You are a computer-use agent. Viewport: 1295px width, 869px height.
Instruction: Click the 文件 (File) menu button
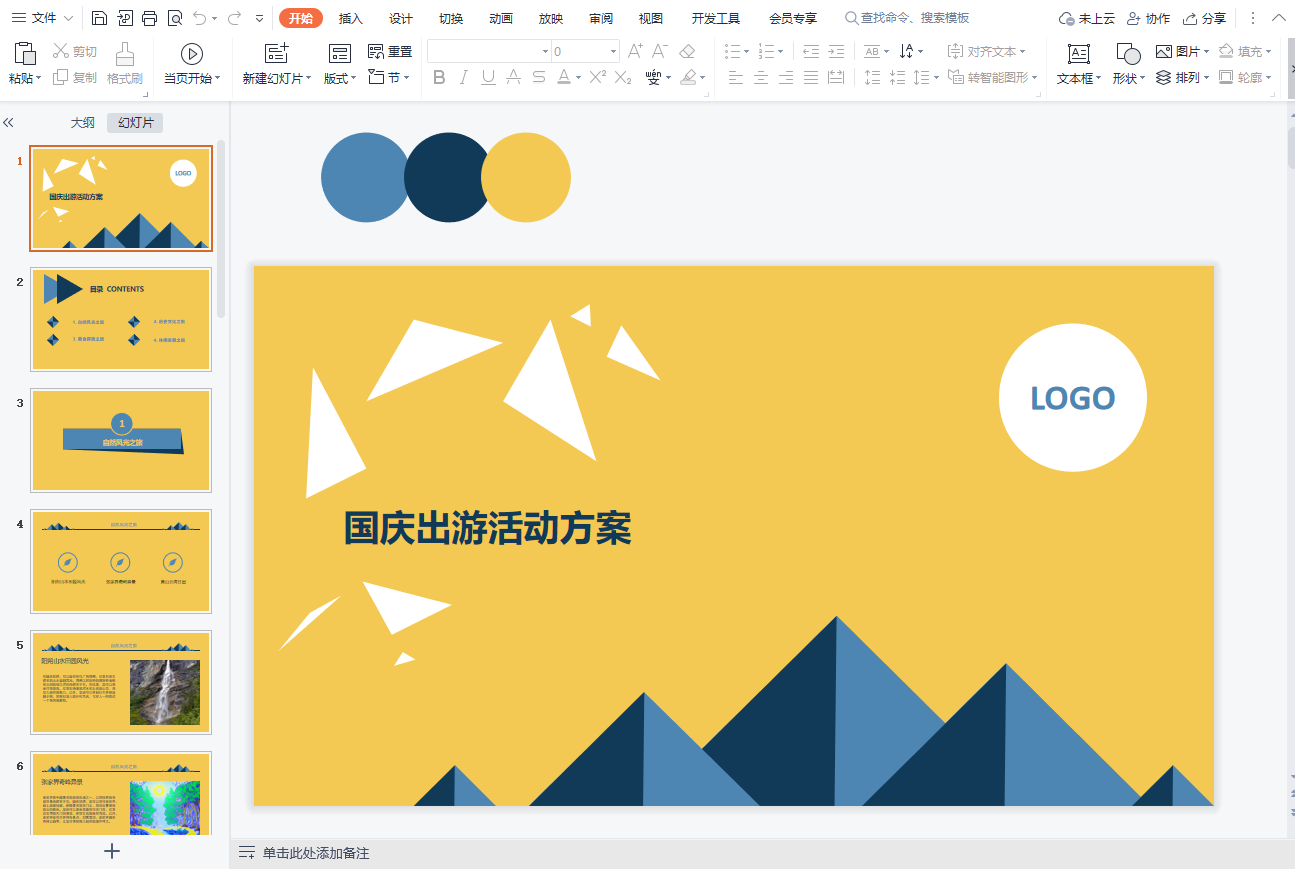coord(34,18)
